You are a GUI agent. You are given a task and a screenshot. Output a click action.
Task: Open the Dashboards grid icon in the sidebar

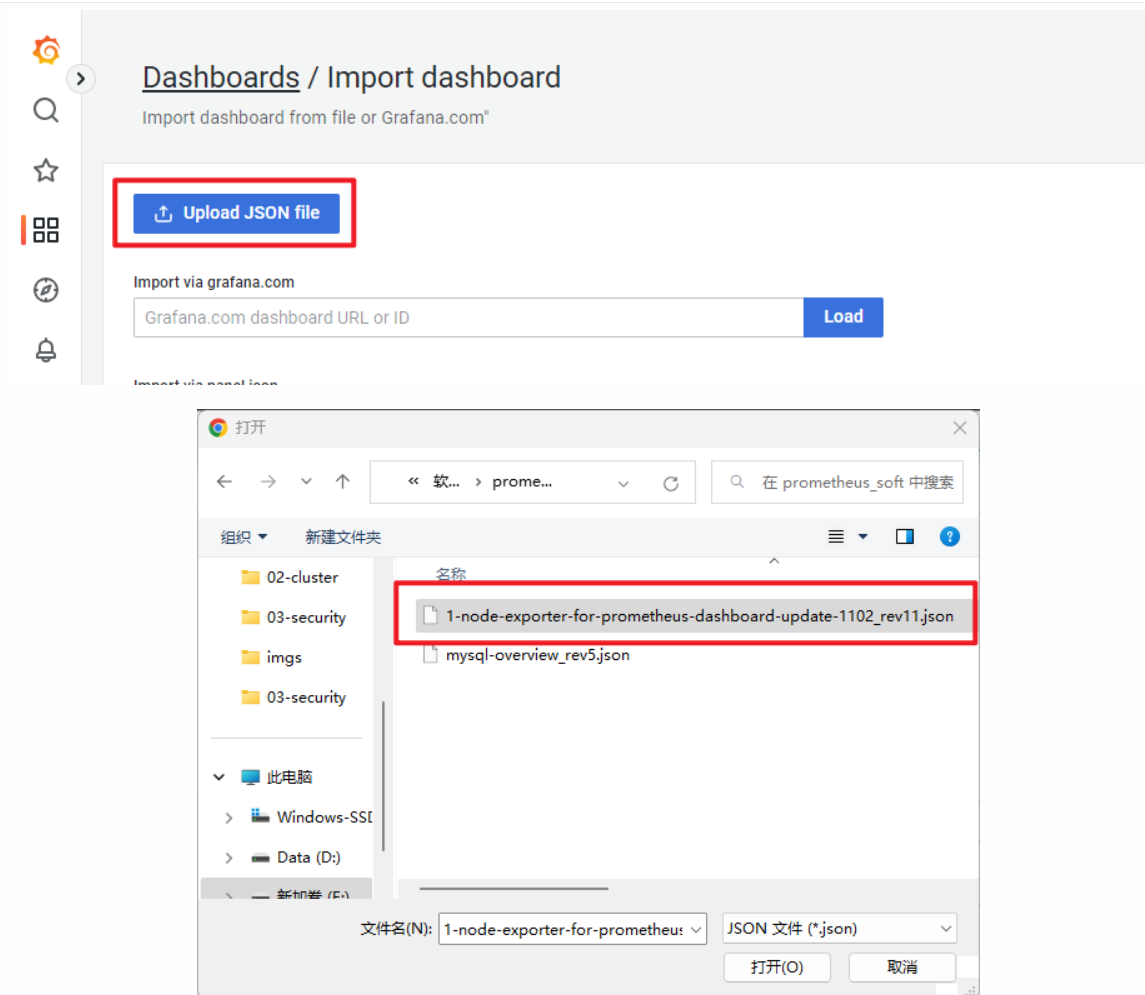point(46,230)
